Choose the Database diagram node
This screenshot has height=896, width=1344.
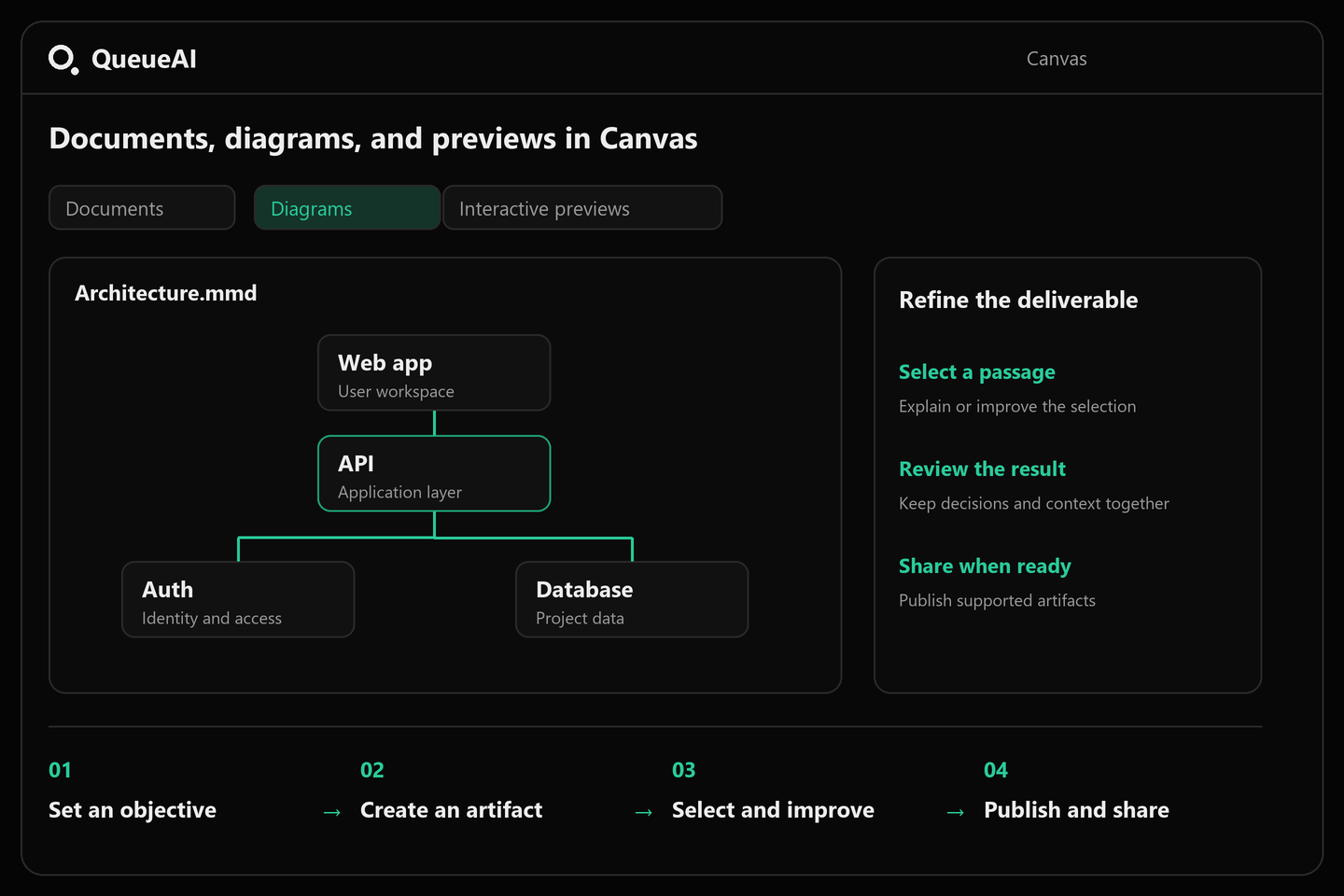632,599
